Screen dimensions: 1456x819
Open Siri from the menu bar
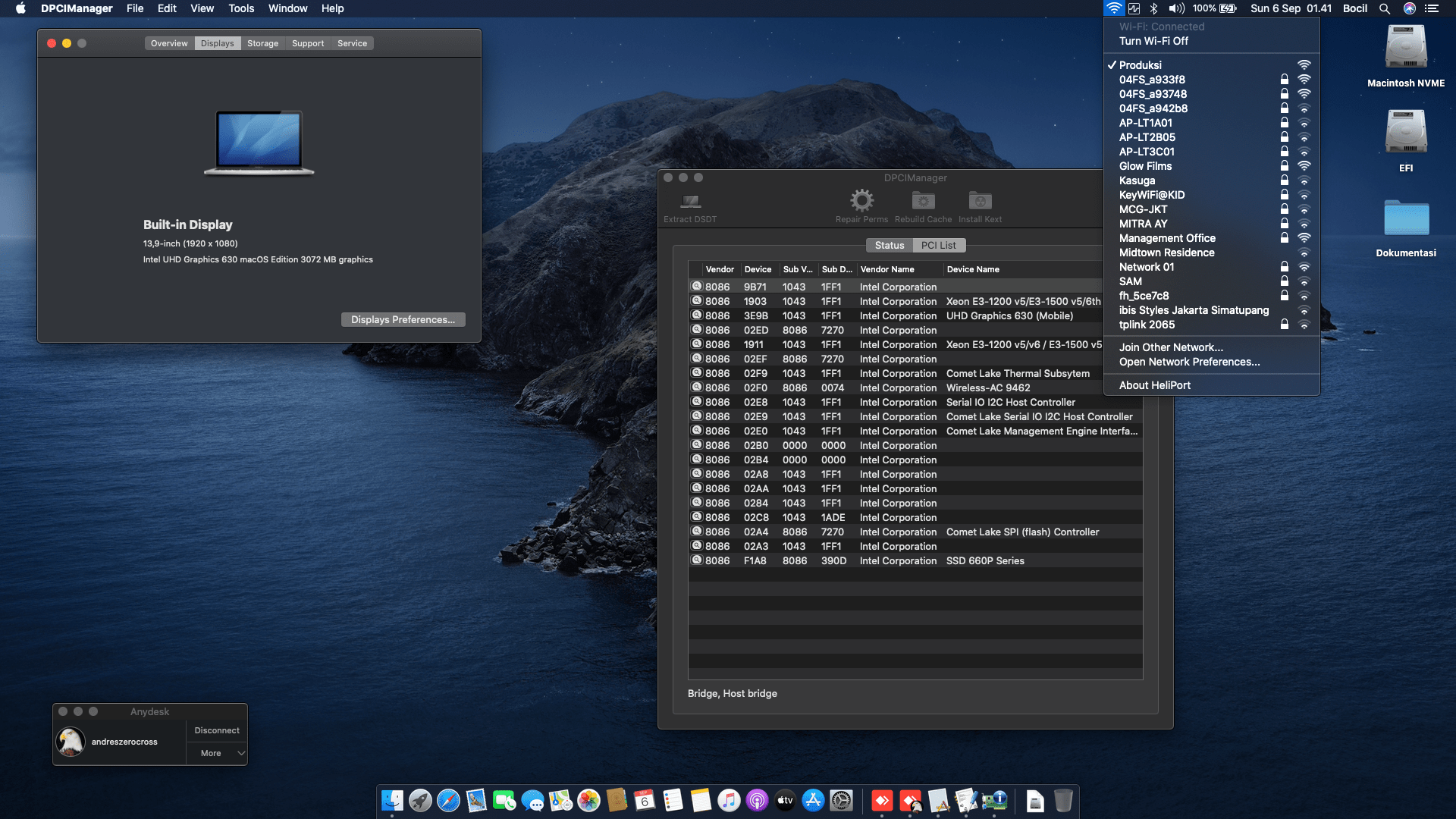click(x=1409, y=8)
